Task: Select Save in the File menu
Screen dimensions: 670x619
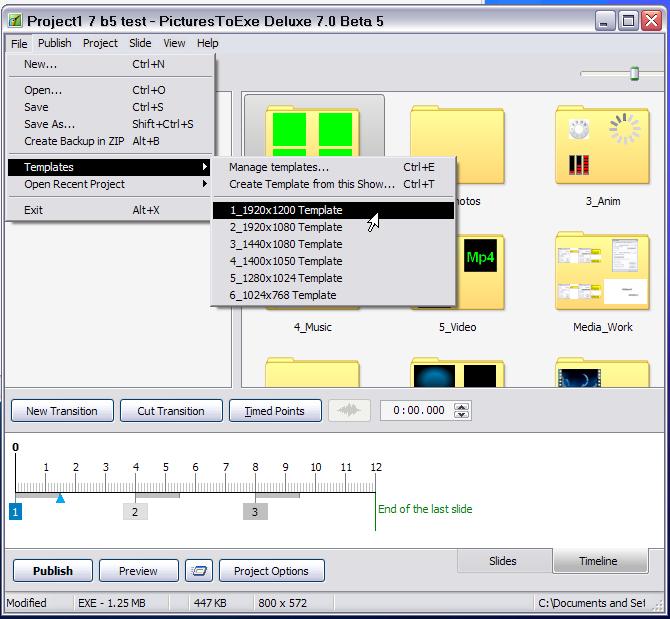Action: (x=110, y=107)
